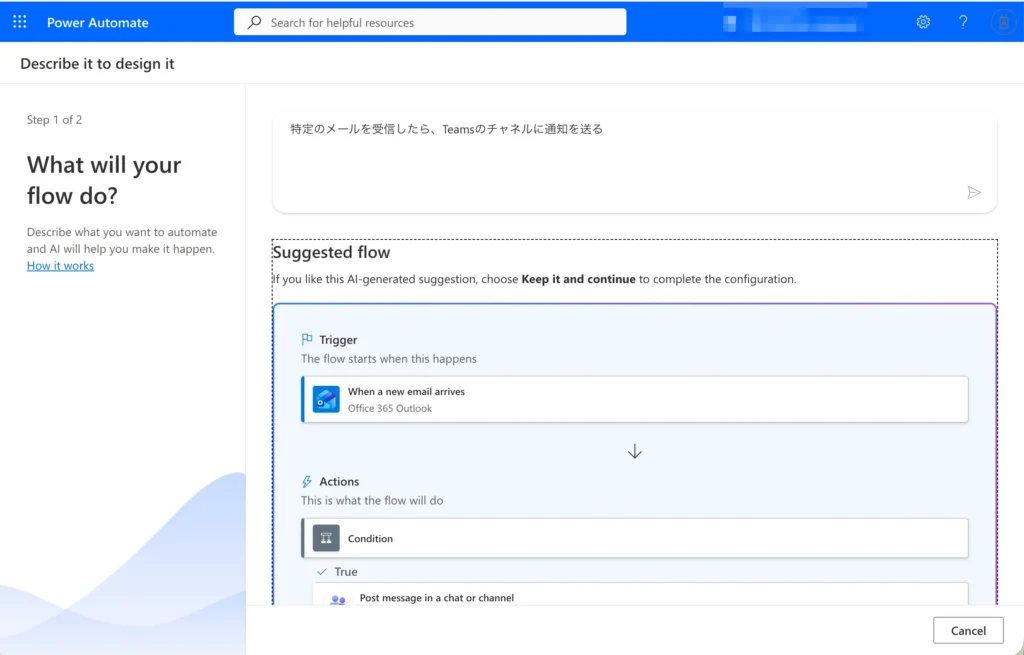Click into the flow description text area
The image size is (1024, 655).
click(634, 162)
